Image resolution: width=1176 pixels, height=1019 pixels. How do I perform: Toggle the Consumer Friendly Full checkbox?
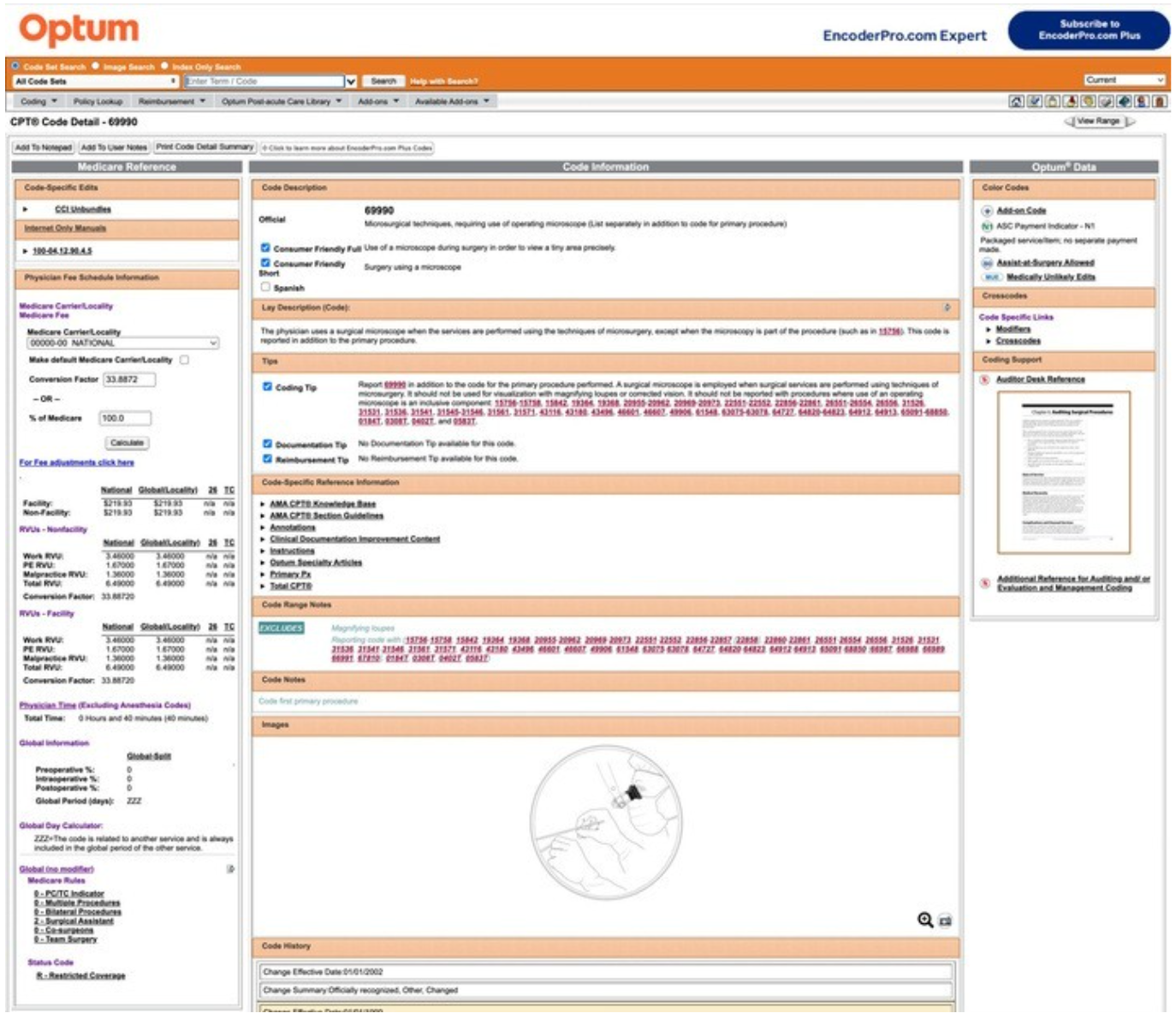(265, 247)
